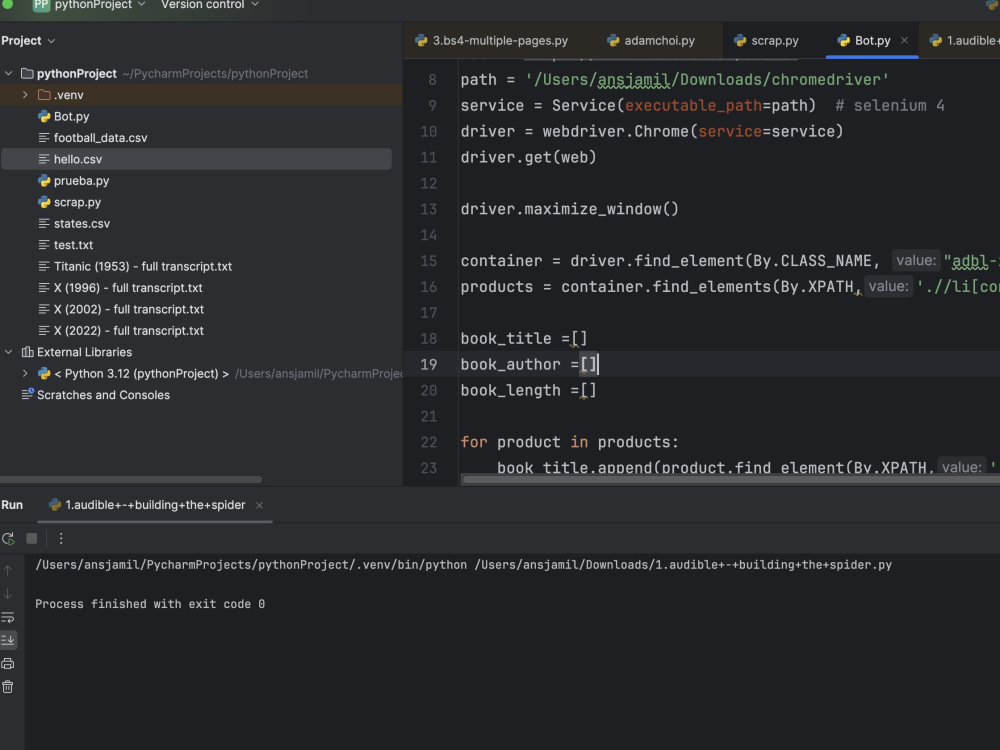Click the '# selenium 4' comment
Viewport: 1000px width, 750px height.
click(x=890, y=105)
